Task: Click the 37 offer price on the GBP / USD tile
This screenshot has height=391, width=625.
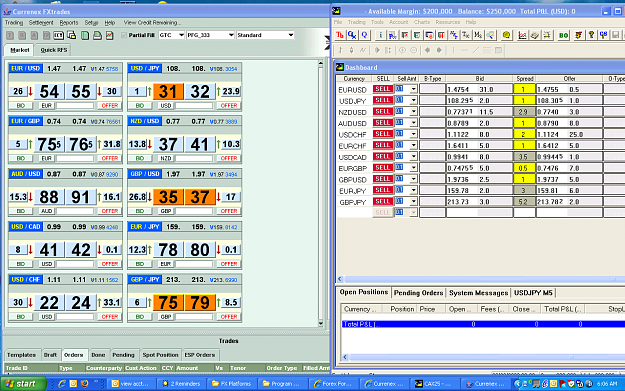Action: 200,197
